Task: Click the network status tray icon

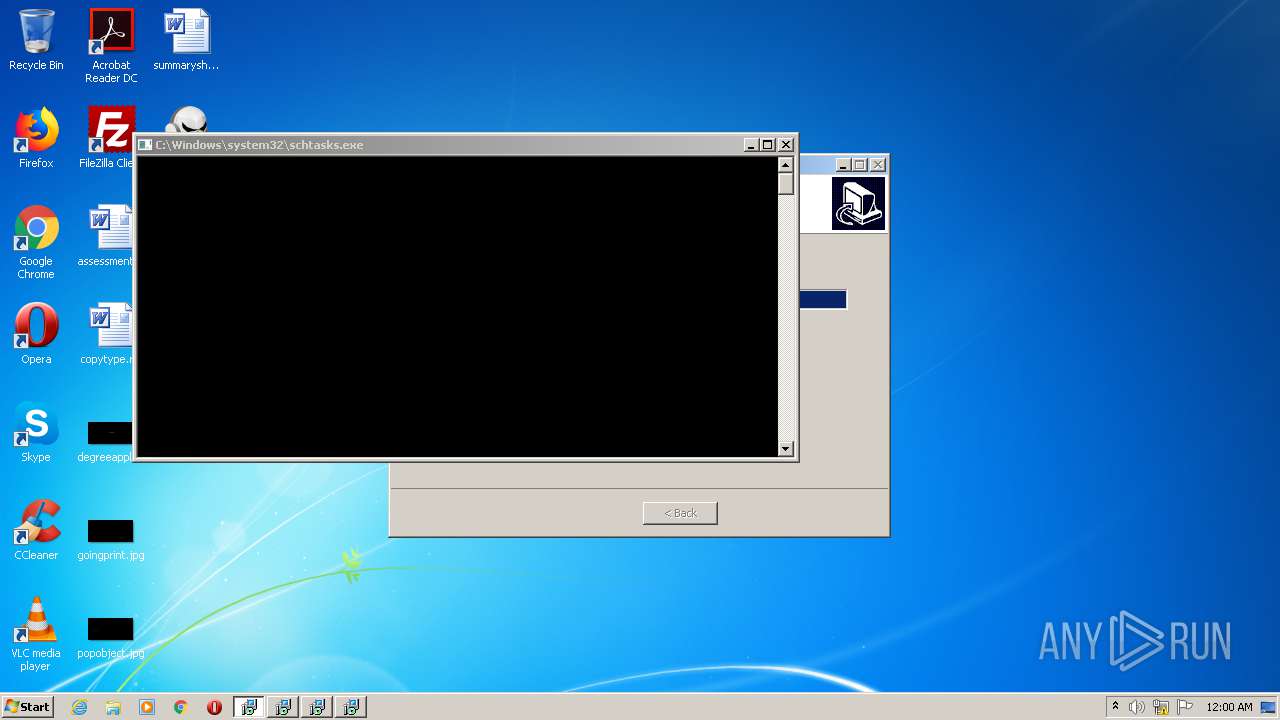Action: [1161, 707]
